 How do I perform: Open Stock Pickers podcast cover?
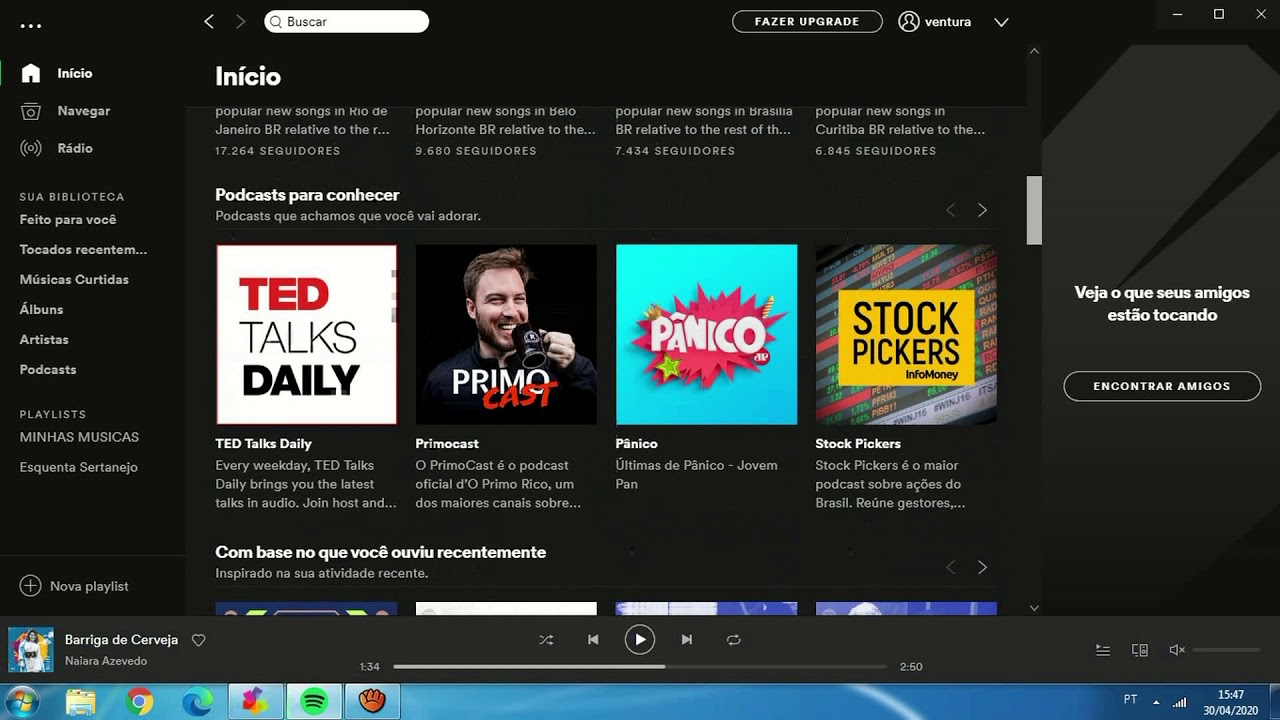pos(906,334)
